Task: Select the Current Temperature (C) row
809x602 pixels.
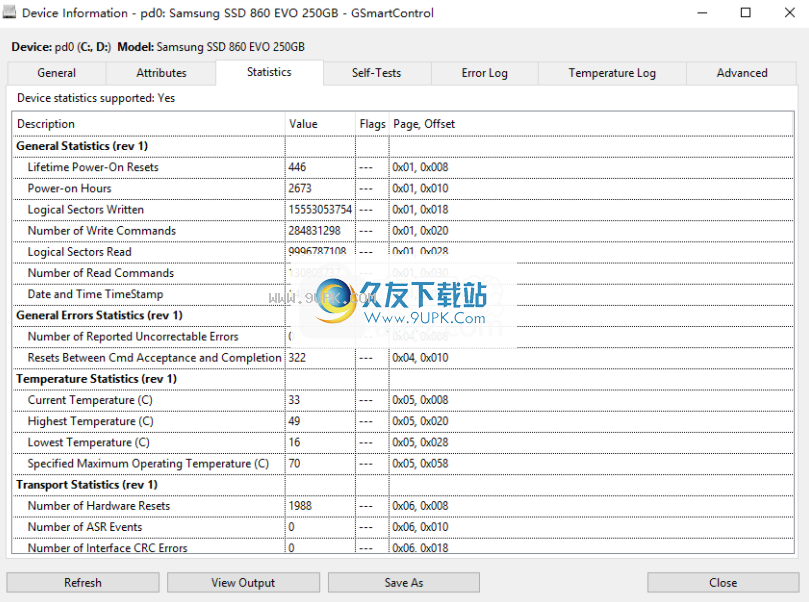Action: (403, 400)
